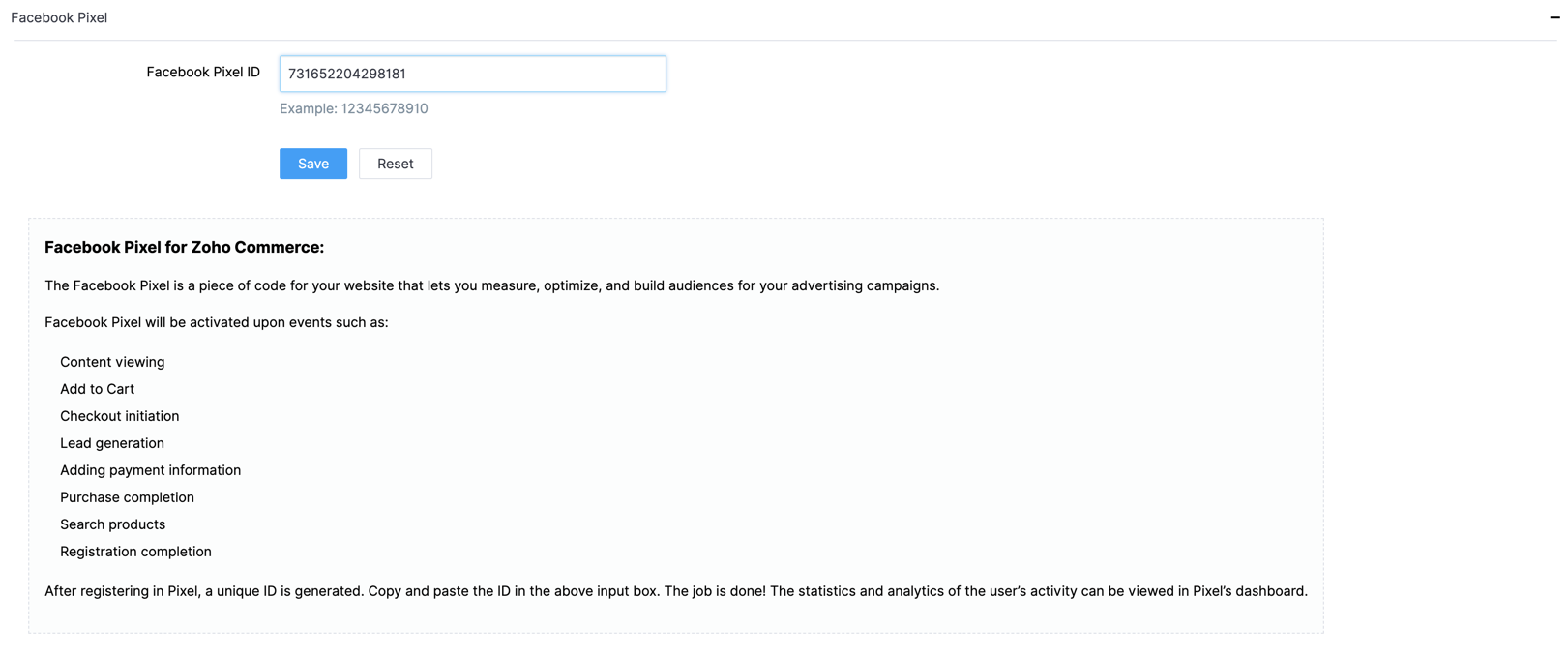Click the 'Facebook Pixel ID' field label

click(203, 72)
